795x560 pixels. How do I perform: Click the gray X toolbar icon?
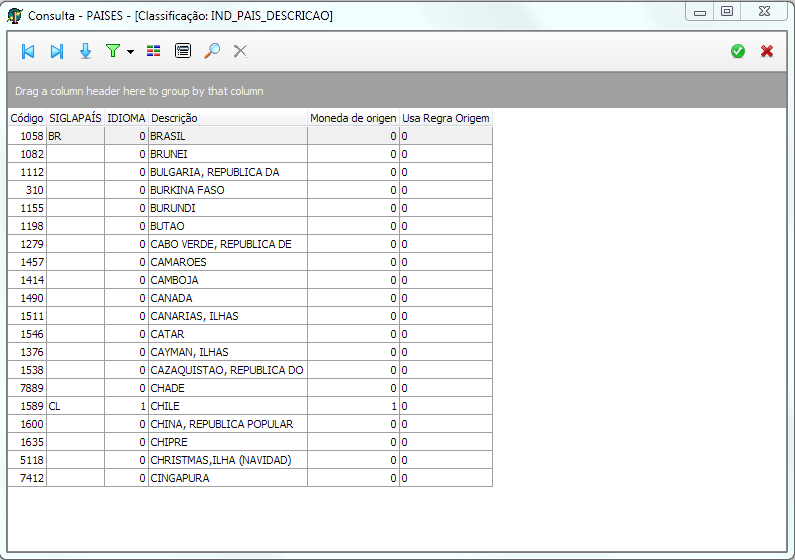click(x=240, y=51)
